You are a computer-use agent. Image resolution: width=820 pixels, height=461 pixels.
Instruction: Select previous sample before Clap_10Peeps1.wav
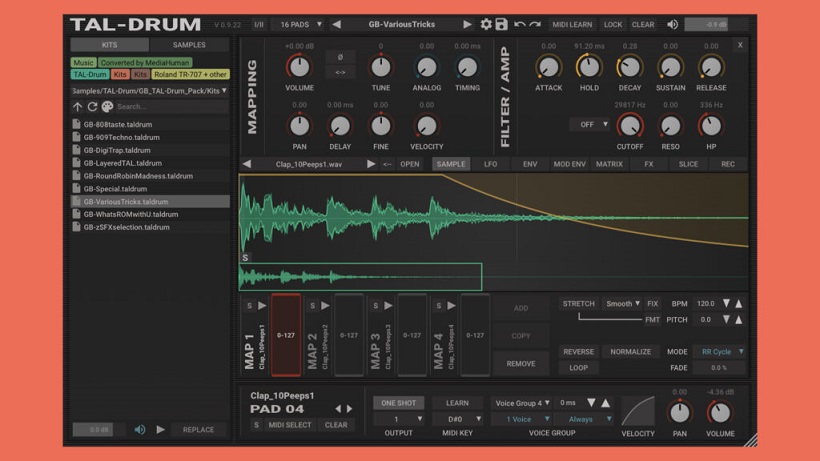(x=247, y=164)
